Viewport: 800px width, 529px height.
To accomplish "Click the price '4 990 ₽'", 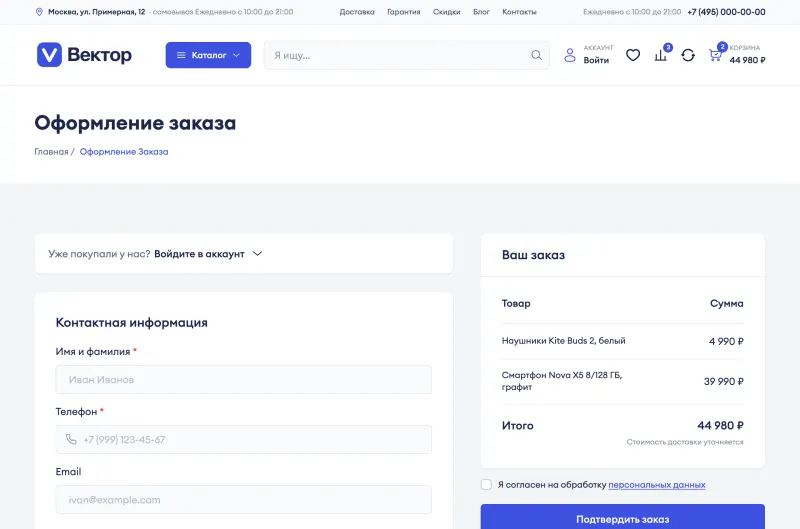I will tap(726, 341).
